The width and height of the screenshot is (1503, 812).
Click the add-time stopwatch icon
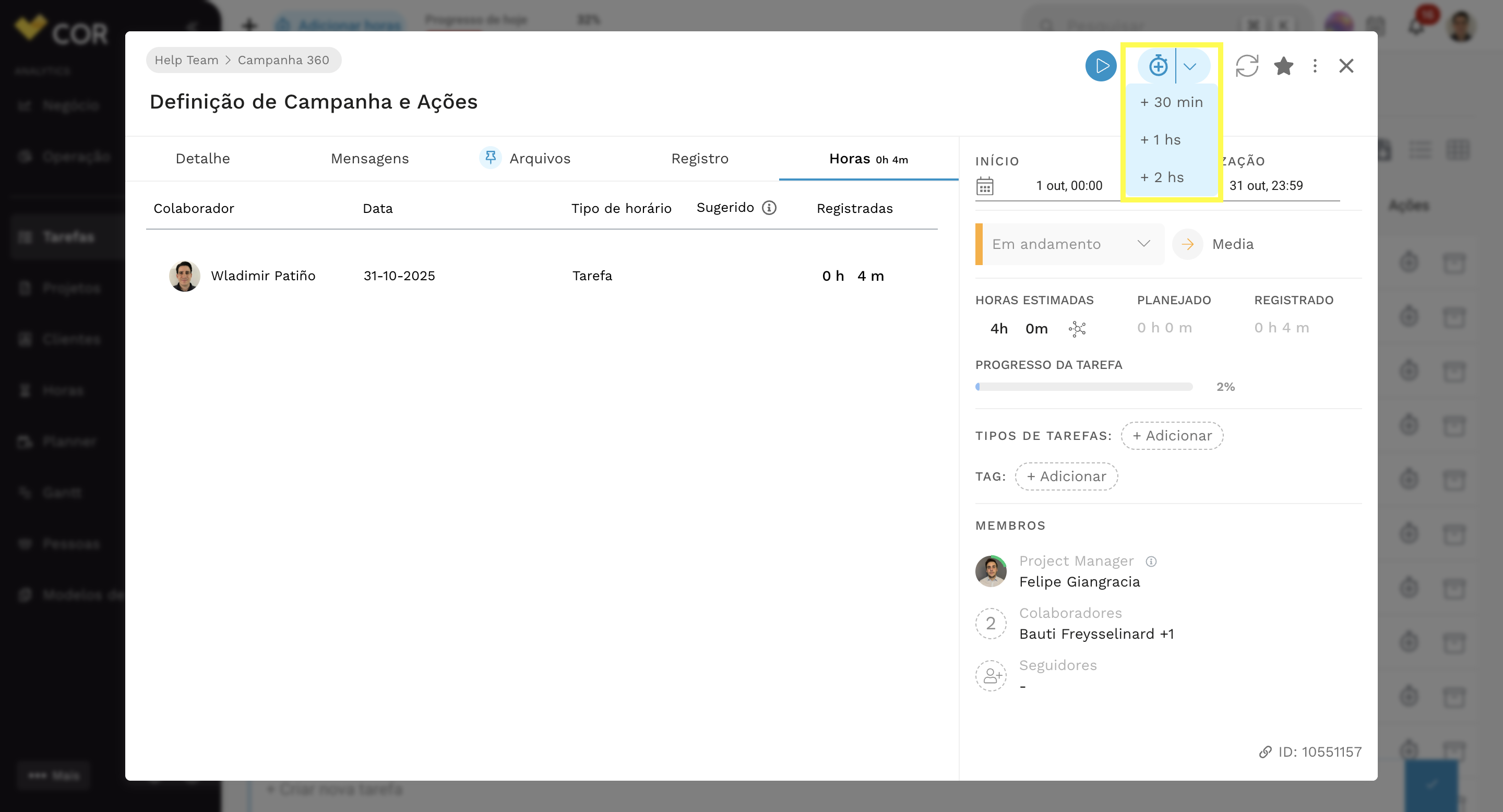point(1158,66)
